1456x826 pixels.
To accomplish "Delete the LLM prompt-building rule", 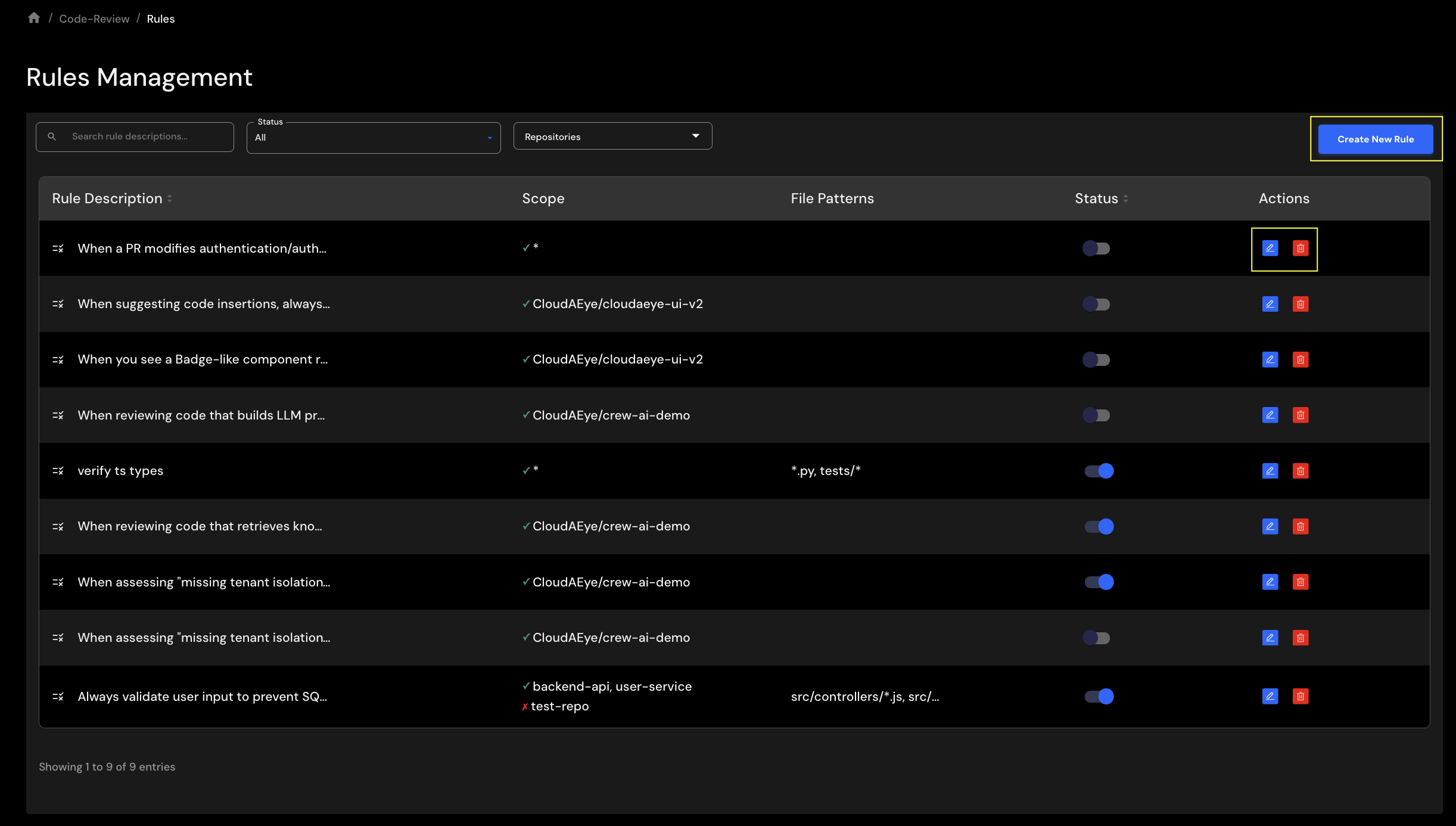I will pyautogui.click(x=1300, y=415).
